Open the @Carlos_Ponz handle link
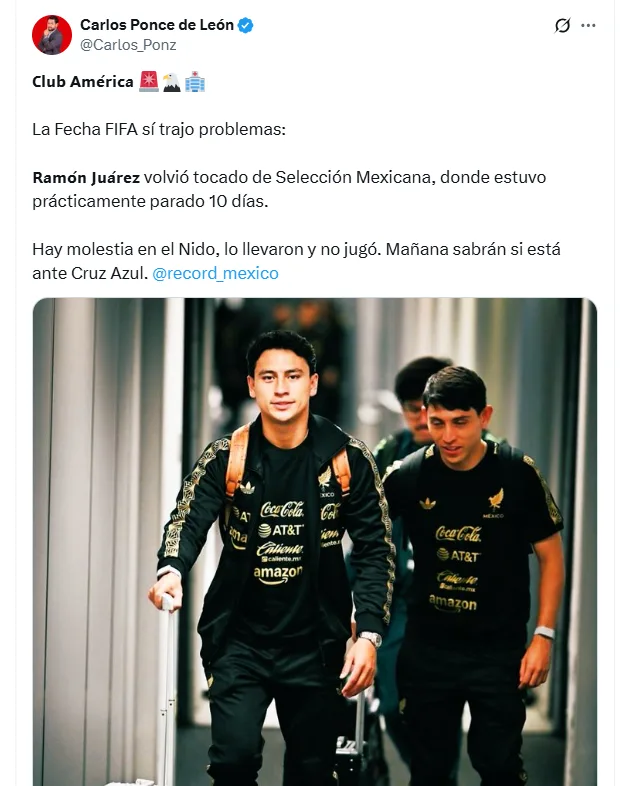The image size is (627, 786). coord(128,45)
